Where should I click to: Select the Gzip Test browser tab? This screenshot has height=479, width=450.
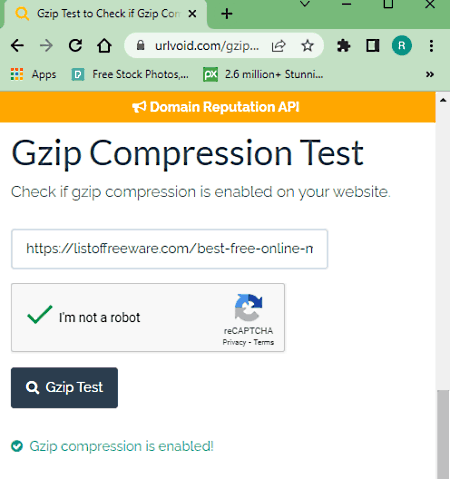click(x=105, y=14)
